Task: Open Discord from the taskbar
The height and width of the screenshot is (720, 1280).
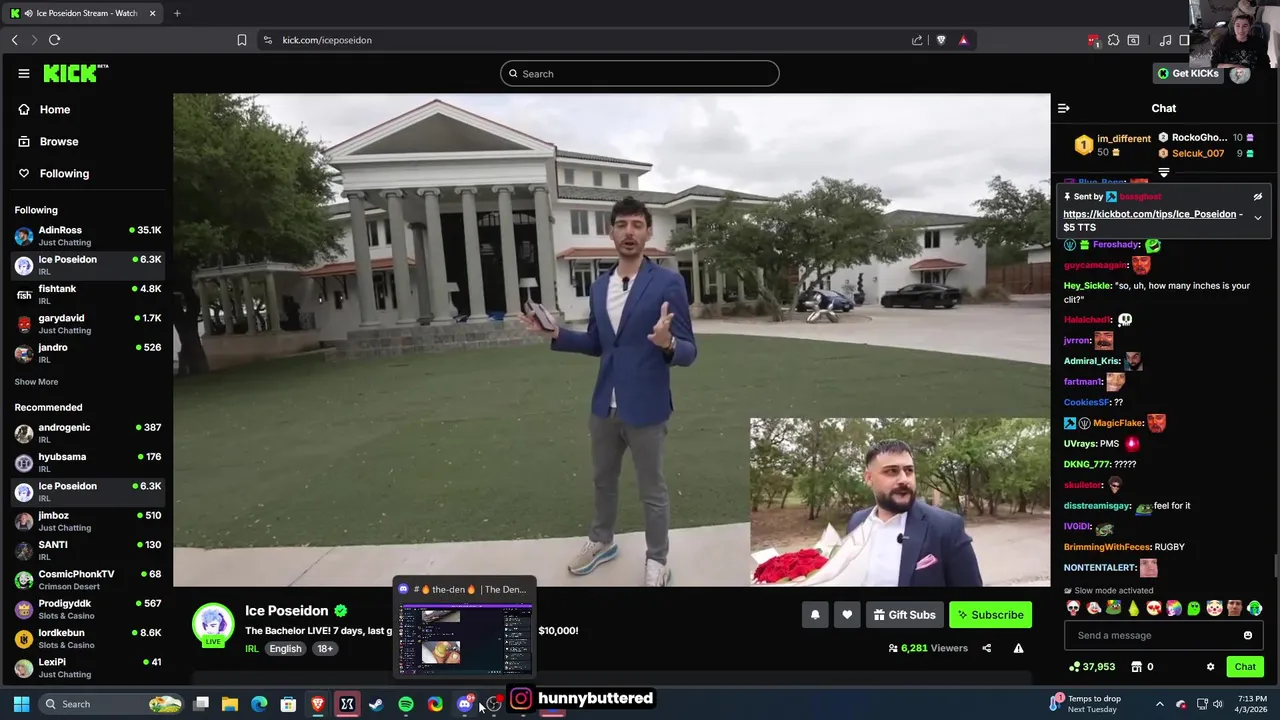Action: 464,704
